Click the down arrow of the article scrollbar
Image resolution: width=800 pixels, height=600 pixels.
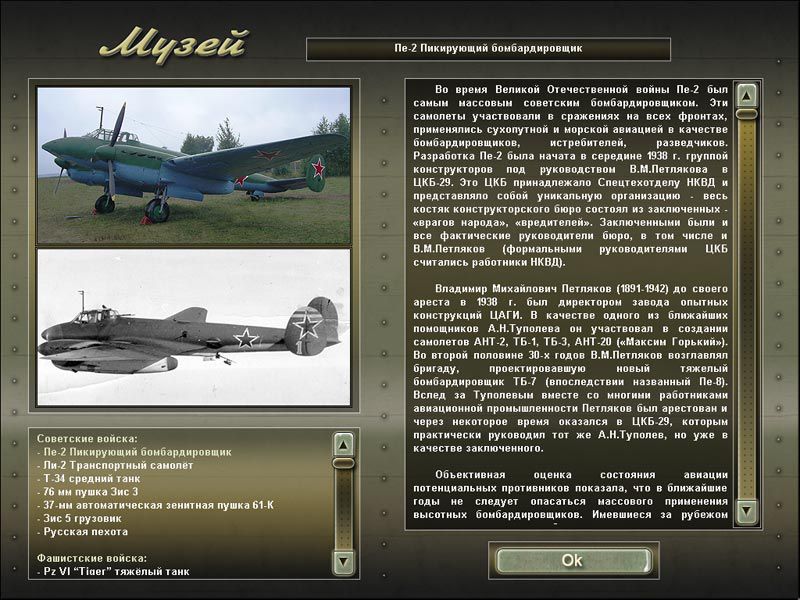(x=746, y=512)
